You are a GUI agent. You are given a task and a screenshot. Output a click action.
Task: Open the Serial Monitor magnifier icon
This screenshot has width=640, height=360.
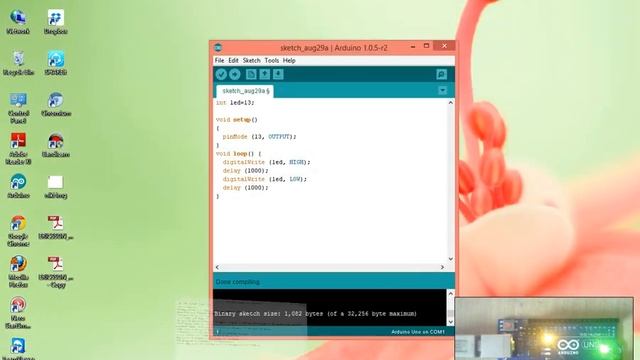[441, 74]
